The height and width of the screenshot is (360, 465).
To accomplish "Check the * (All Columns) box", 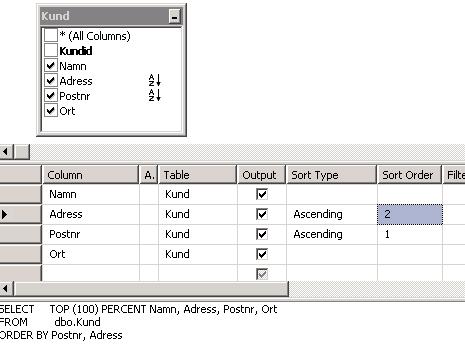I will pos(51,35).
